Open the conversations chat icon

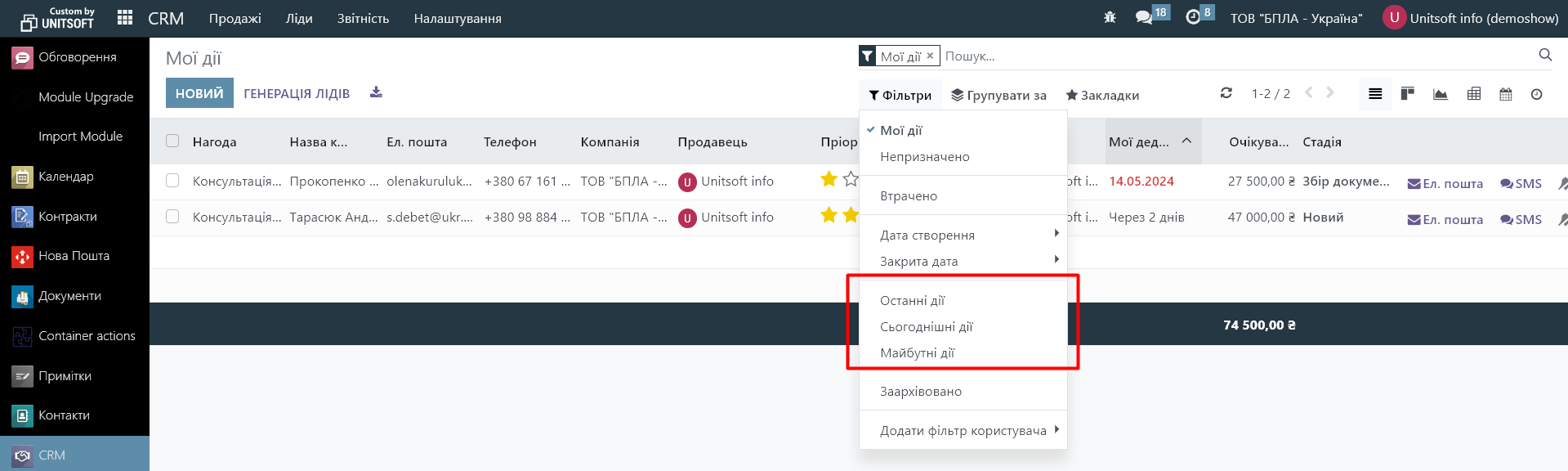1143,17
